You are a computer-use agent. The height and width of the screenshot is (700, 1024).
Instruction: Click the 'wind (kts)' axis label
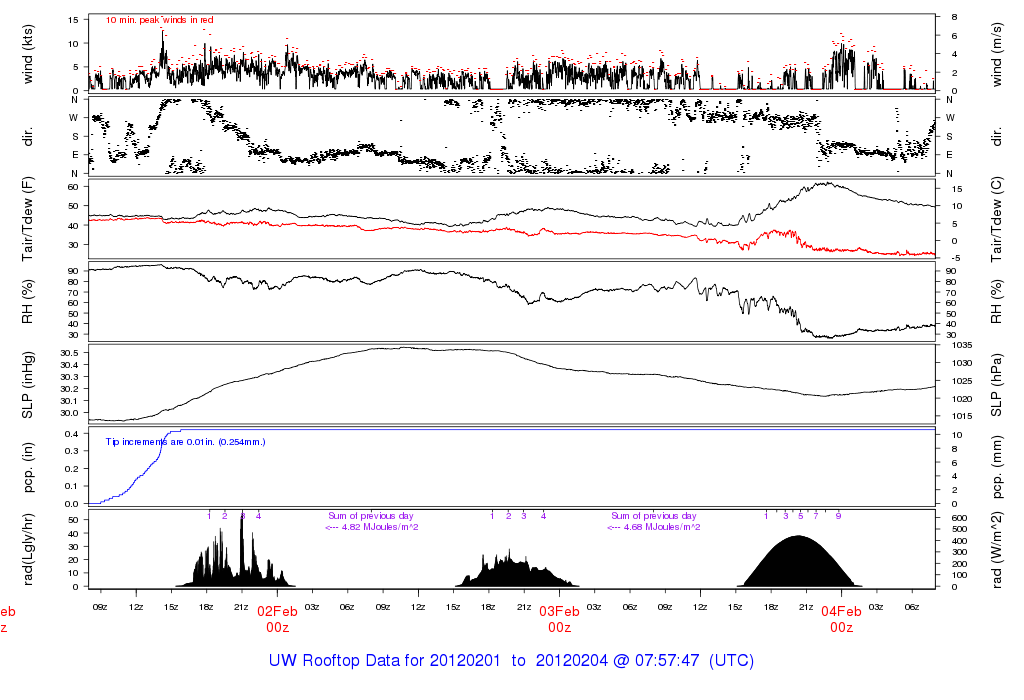click(27, 54)
